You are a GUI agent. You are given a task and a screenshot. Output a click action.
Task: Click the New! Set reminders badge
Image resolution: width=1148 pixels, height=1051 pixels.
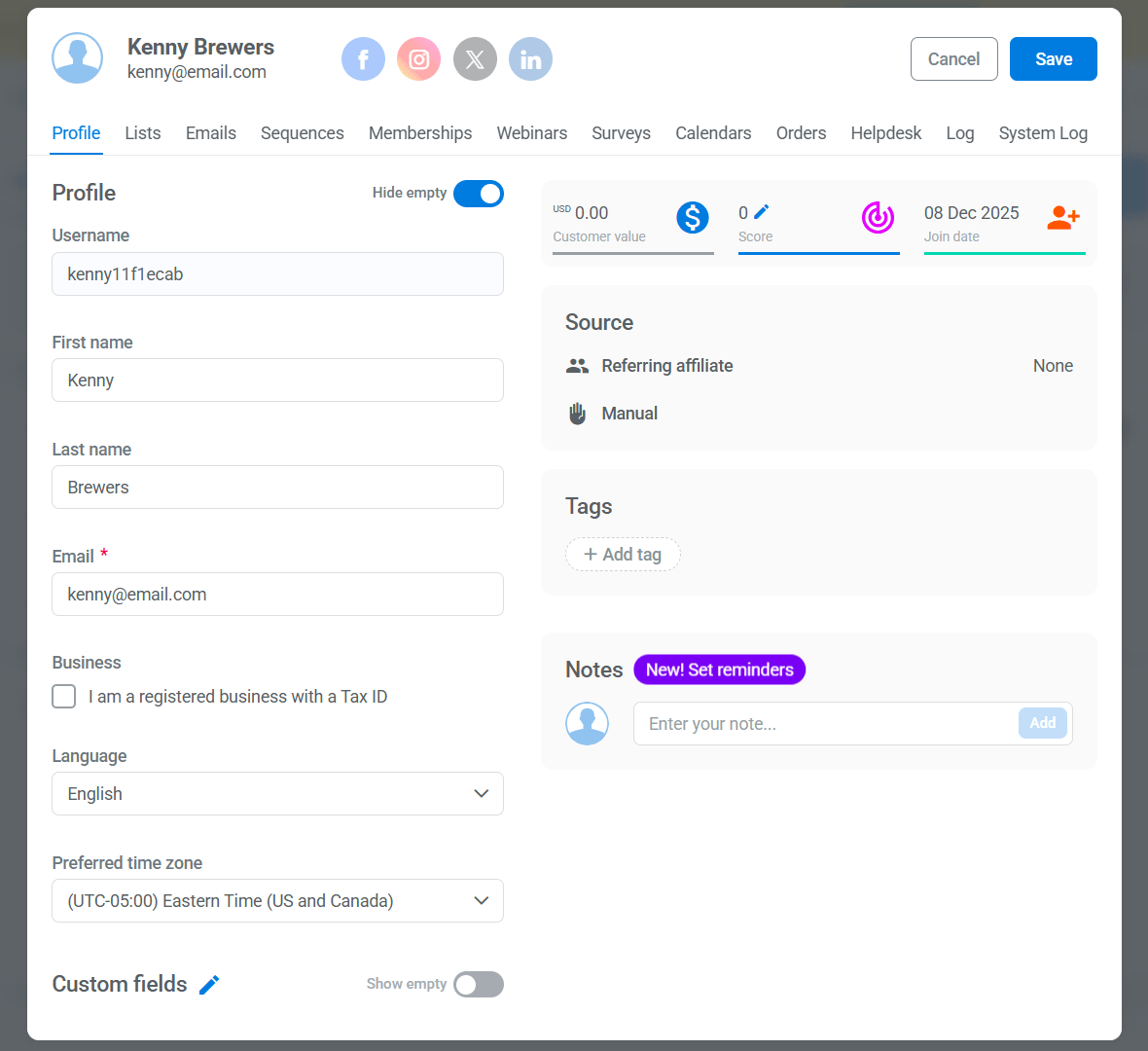[719, 670]
